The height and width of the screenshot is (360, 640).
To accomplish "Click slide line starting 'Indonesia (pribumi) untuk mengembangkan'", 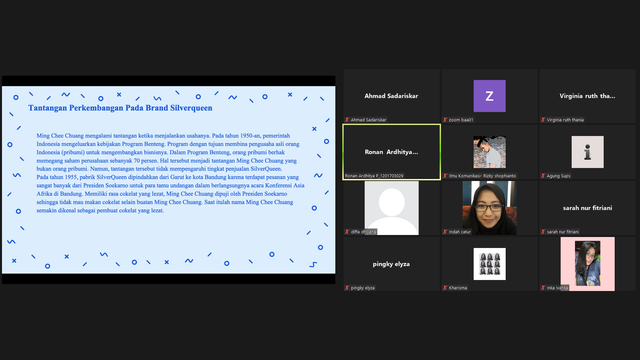I will pos(160,152).
